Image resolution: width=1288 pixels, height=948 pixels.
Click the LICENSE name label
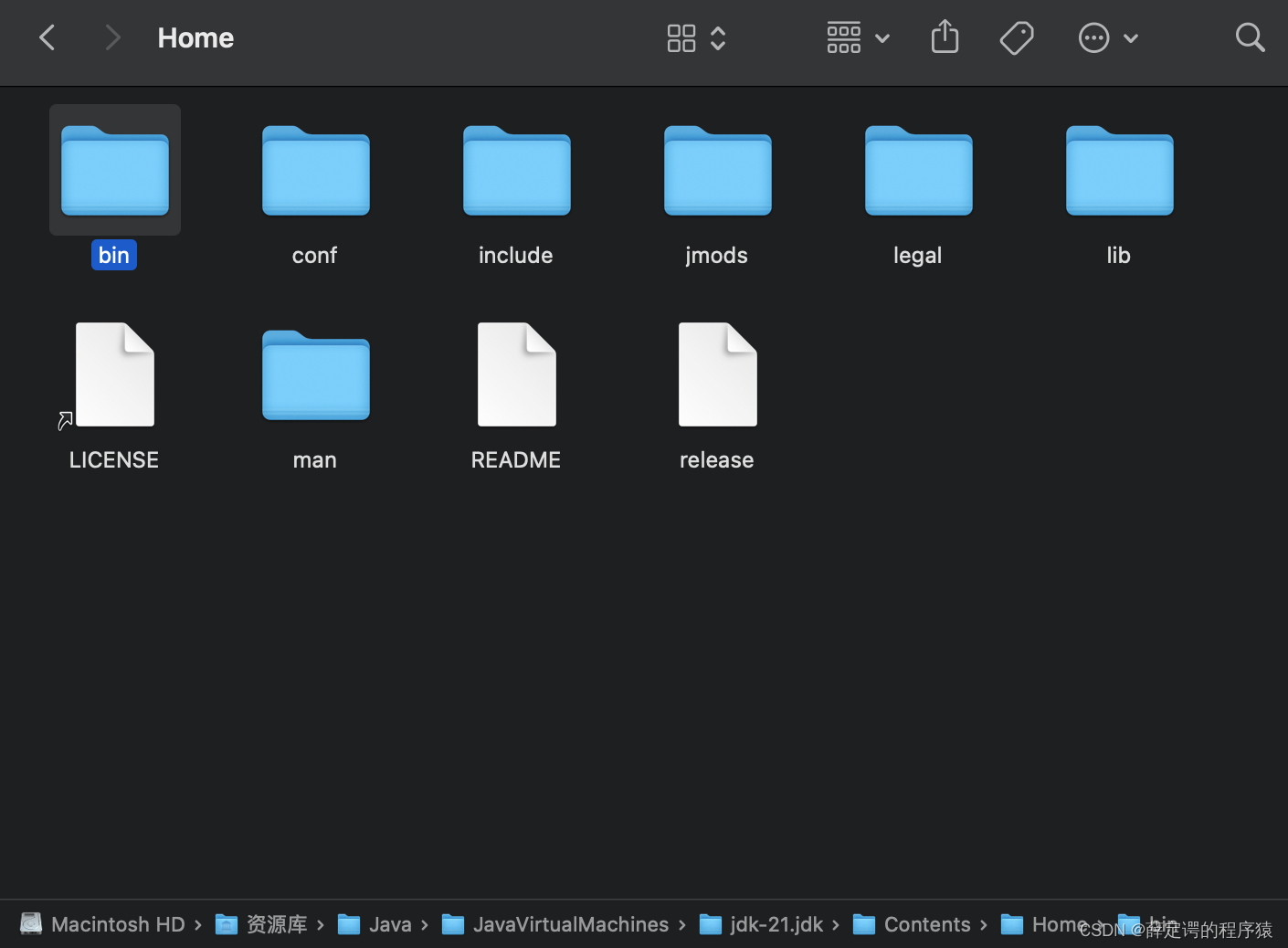coord(114,459)
